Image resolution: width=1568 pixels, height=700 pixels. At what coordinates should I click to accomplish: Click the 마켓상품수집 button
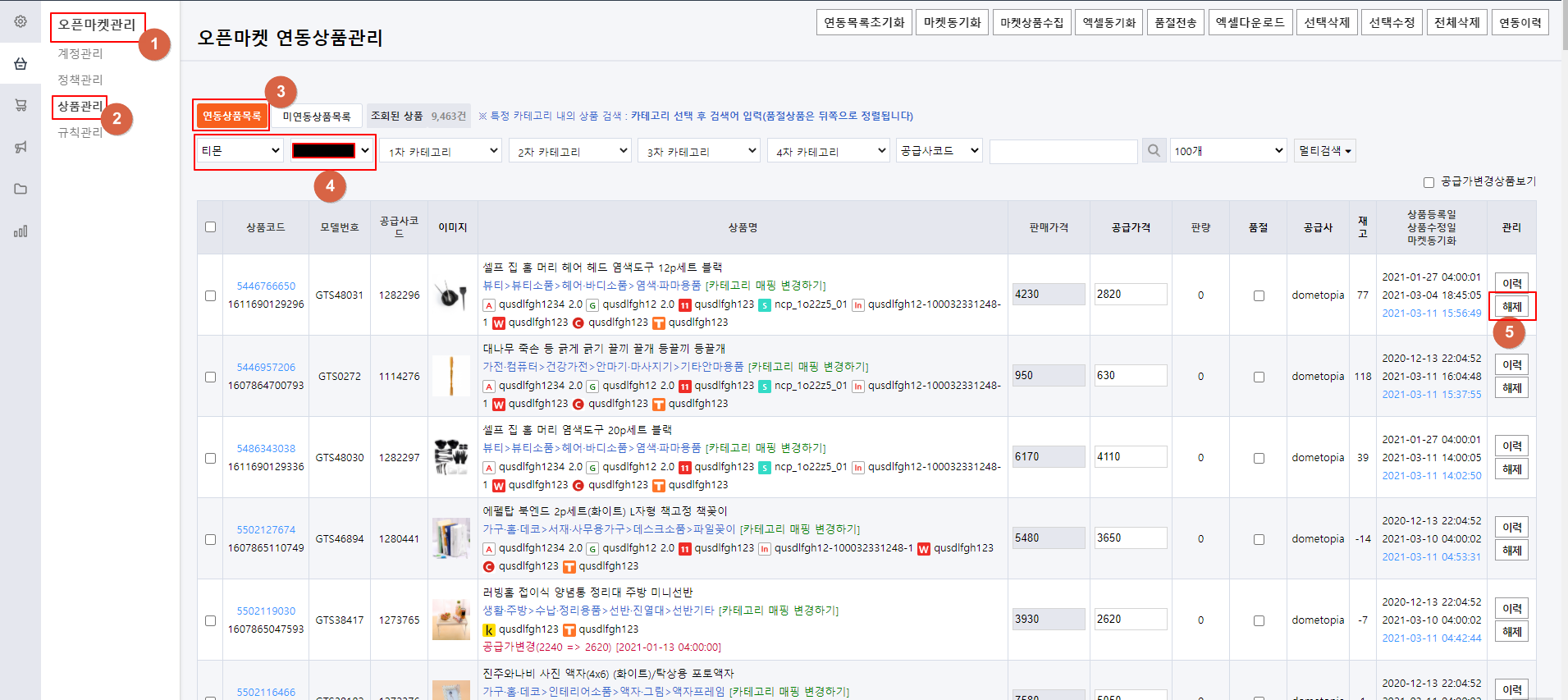click(x=1031, y=22)
